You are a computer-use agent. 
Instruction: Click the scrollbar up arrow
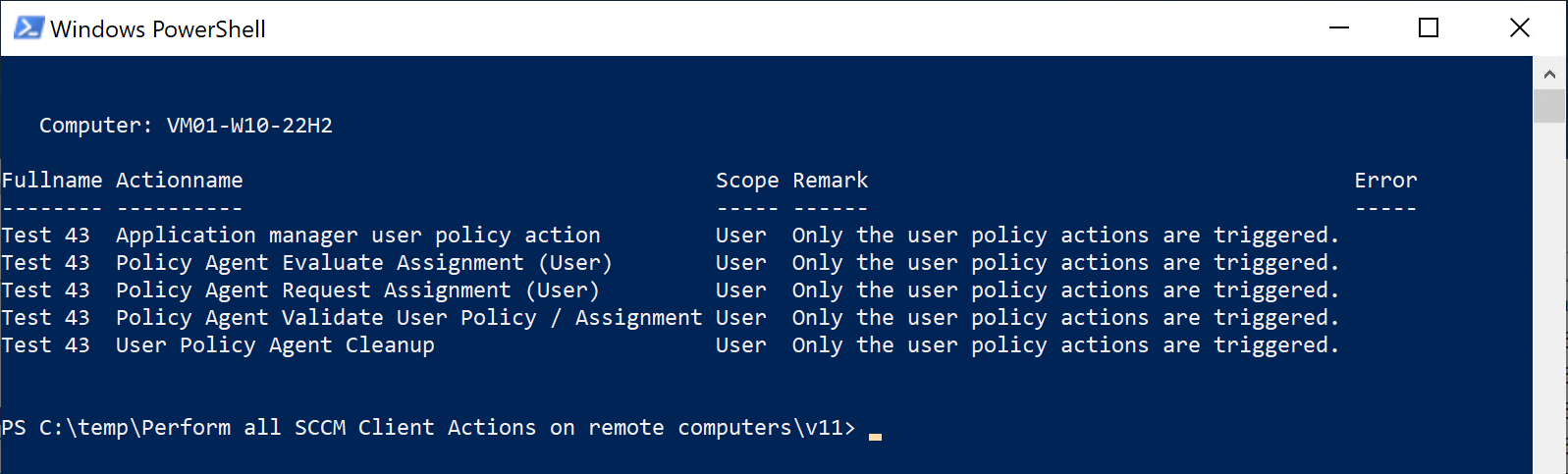click(x=1549, y=74)
